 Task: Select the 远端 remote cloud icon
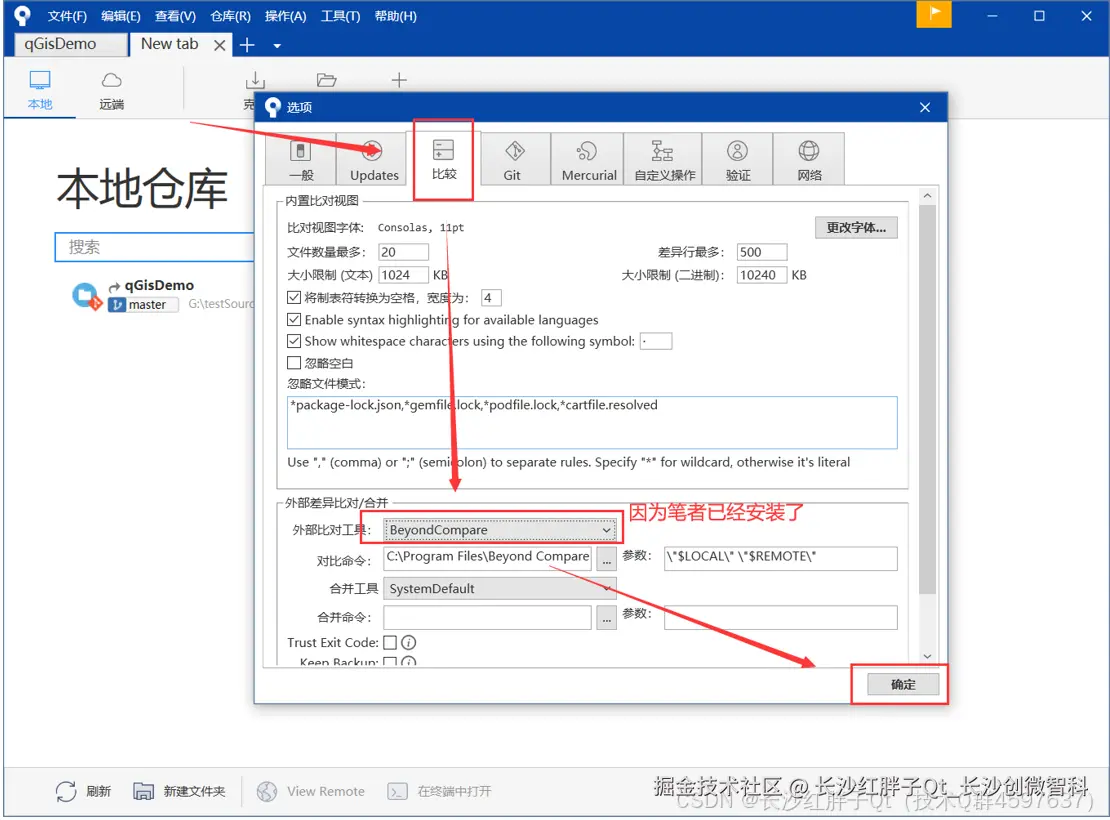(x=111, y=90)
